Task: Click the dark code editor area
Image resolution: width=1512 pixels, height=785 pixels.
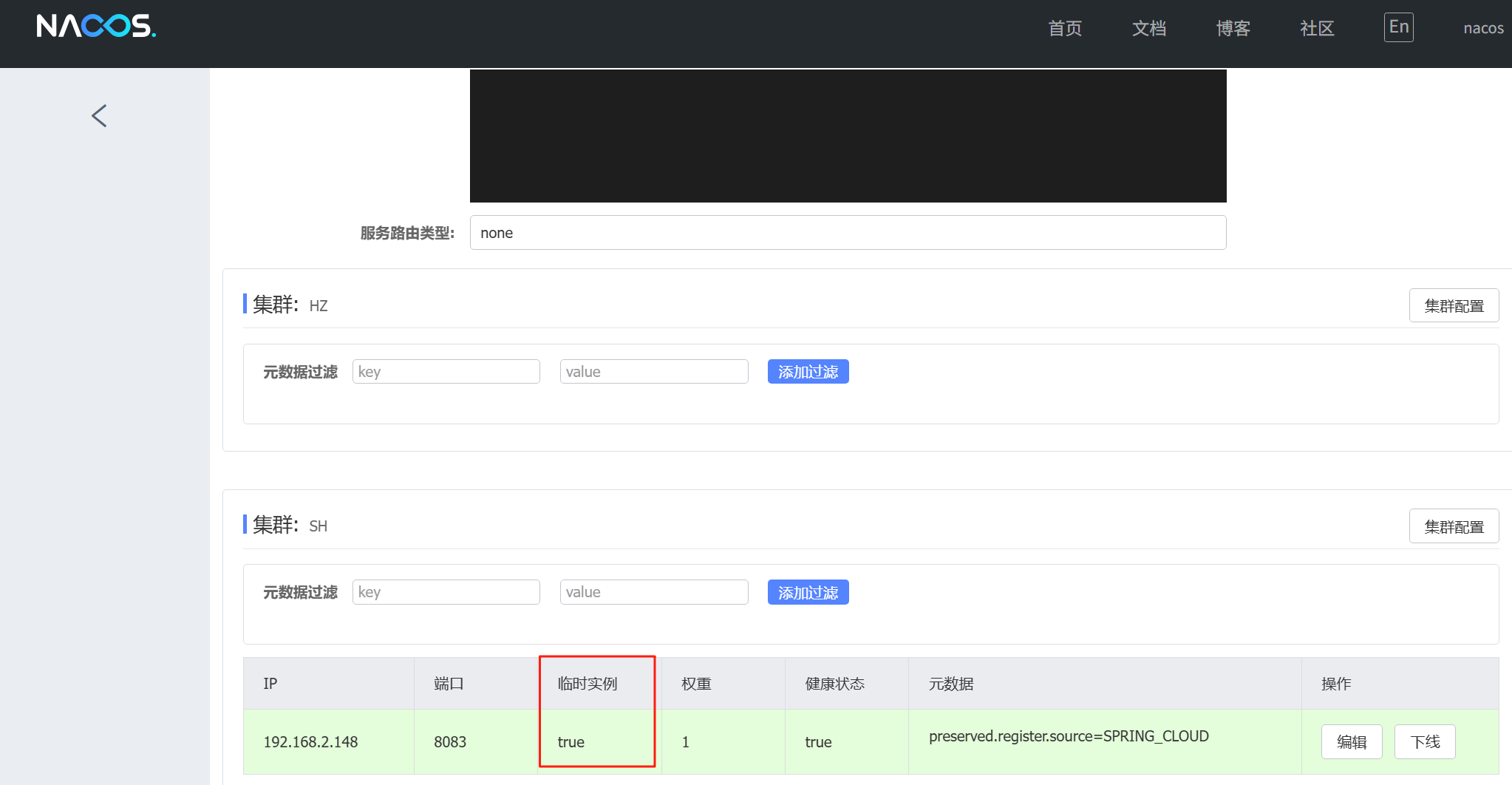Action: [x=848, y=136]
